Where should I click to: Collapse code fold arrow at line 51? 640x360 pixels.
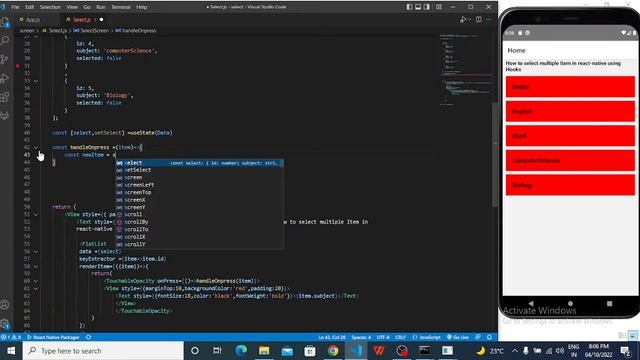36,214
